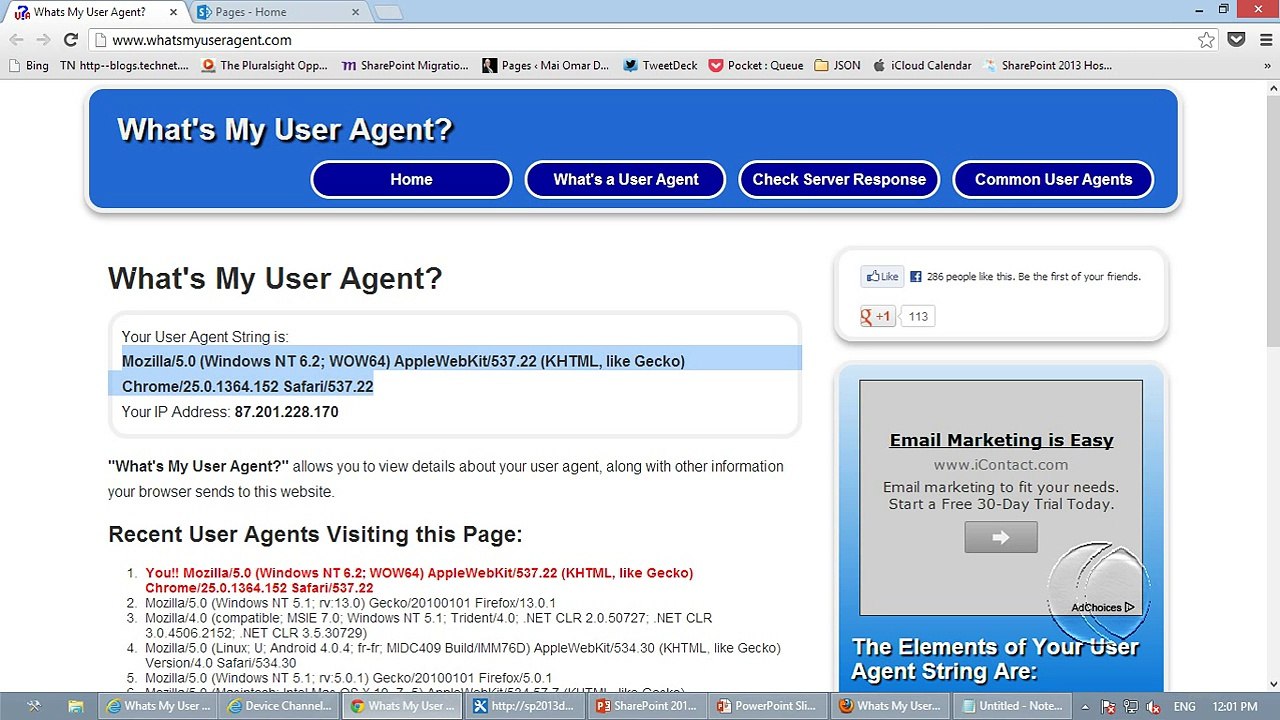The width and height of the screenshot is (1280, 720).
Task: Open the 'SharePoint 2013 Hos...' bookmark
Action: 1048,65
